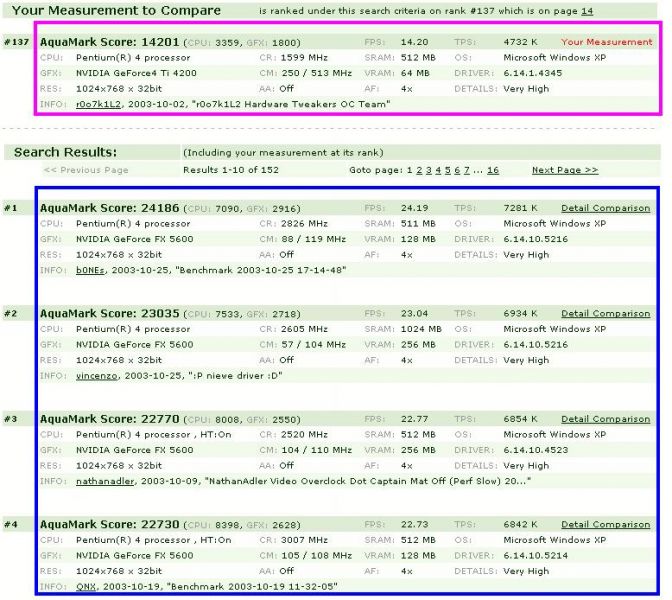Viewport: 672px width, 600px height.
Task: Open b0NEs user profile link
Action: [x=90, y=270]
